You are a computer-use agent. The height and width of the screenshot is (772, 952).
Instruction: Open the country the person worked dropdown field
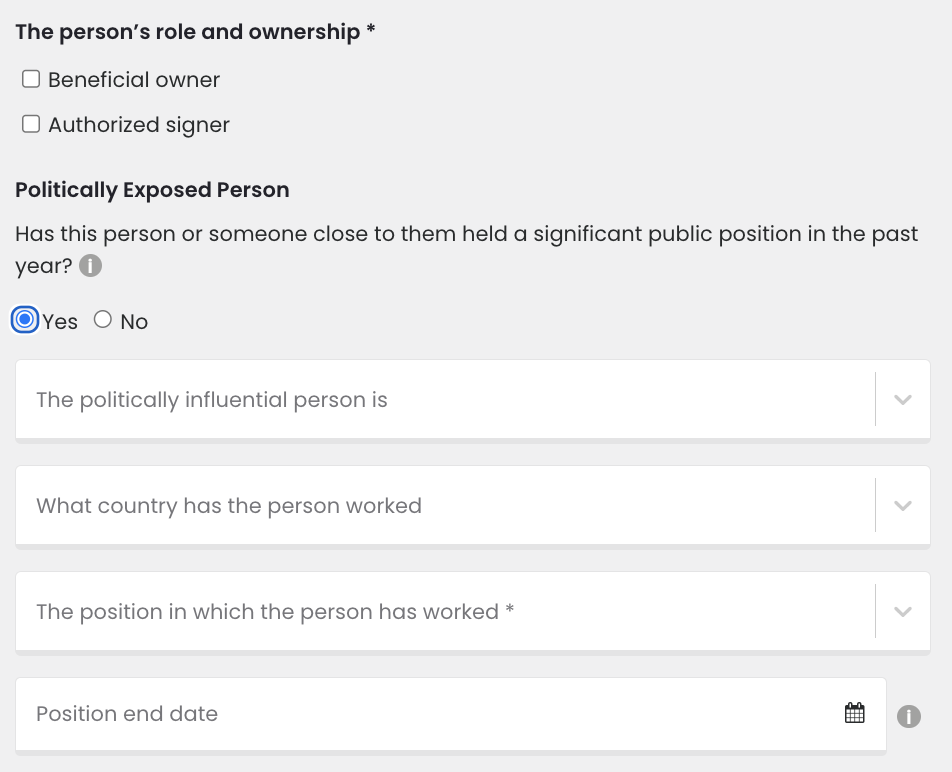tap(472, 506)
